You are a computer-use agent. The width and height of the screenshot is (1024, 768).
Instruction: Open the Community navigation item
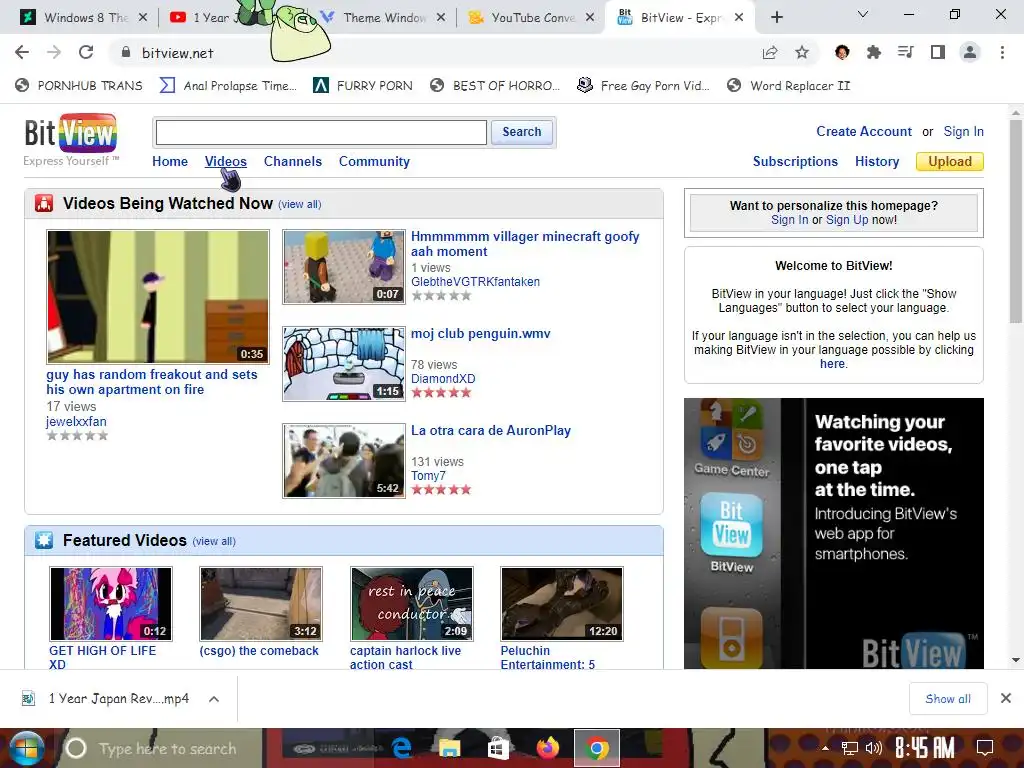(374, 161)
